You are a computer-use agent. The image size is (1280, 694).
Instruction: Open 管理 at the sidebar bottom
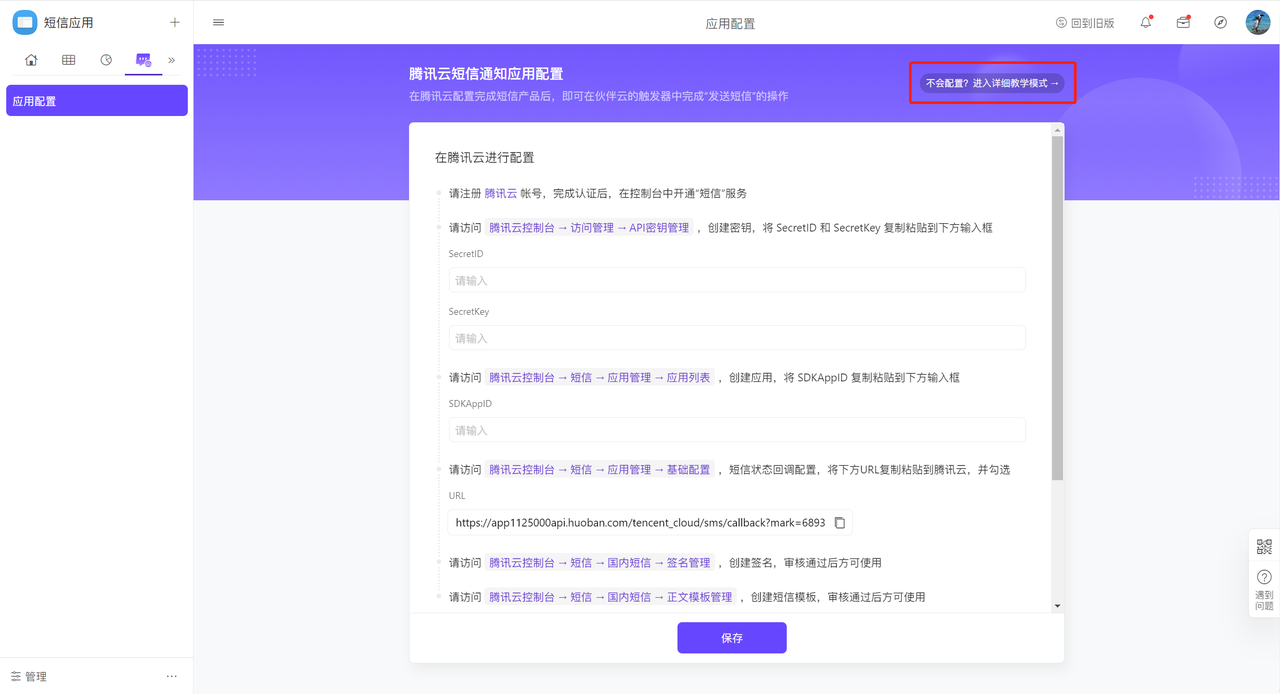(x=29, y=677)
